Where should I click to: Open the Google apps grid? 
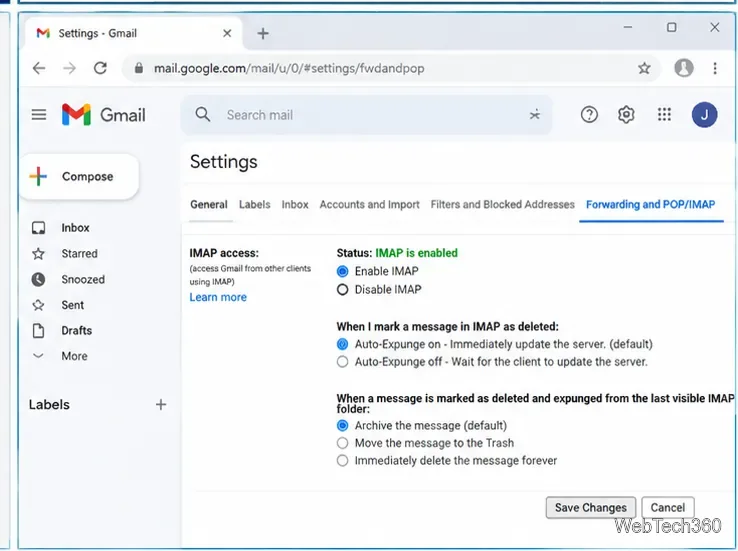click(664, 114)
